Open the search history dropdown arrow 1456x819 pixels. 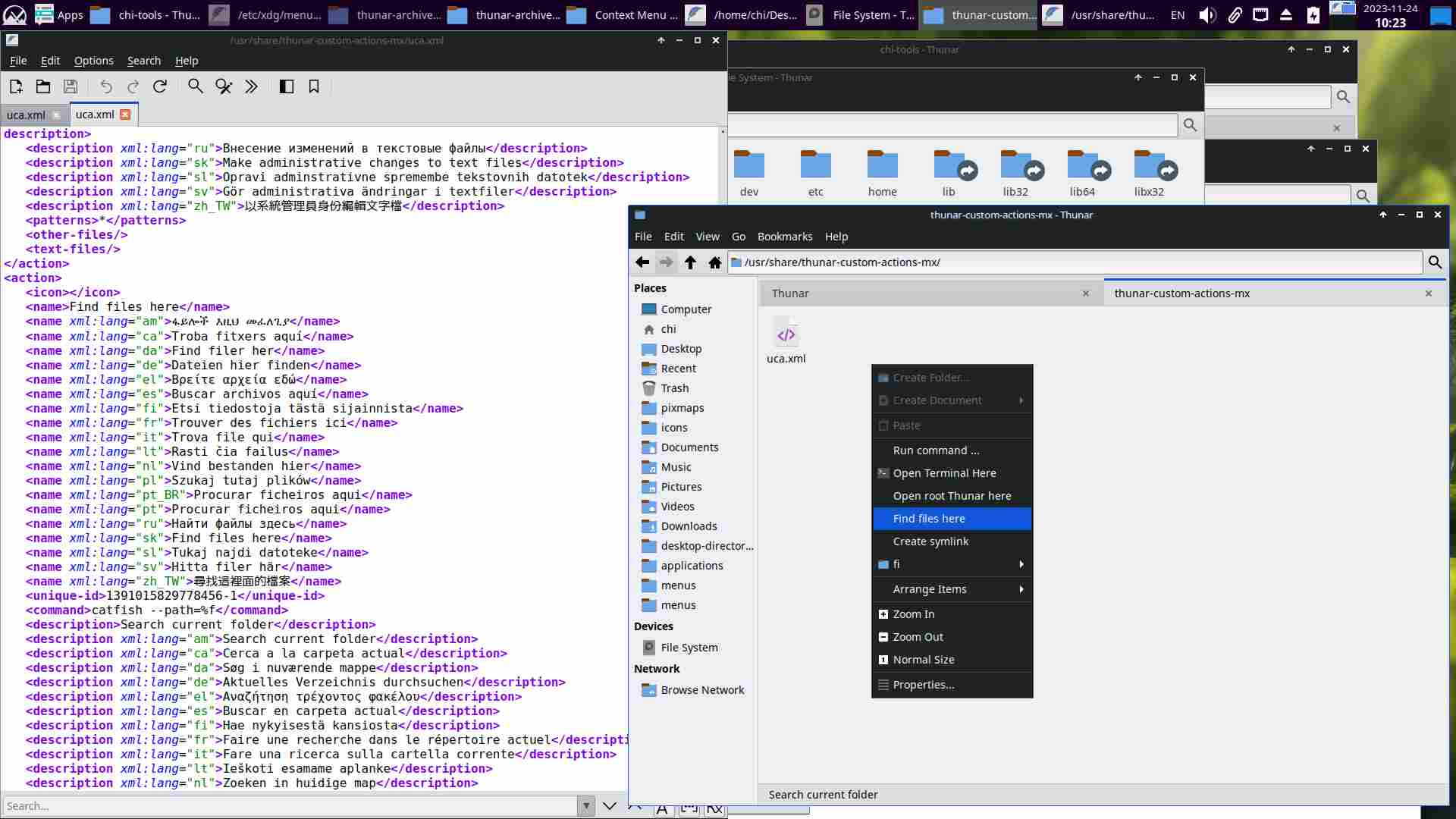[x=585, y=806]
